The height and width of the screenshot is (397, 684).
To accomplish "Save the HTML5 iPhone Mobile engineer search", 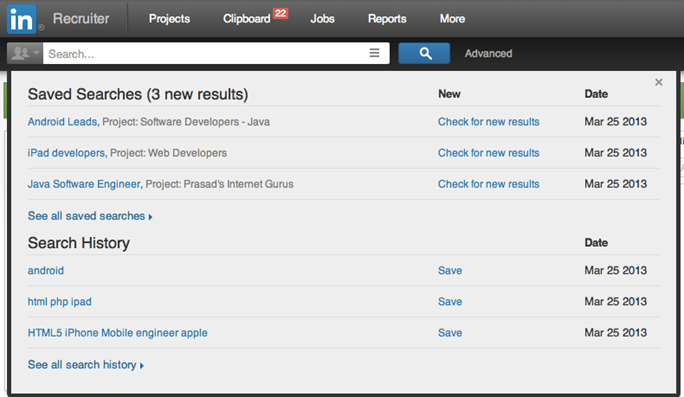I will 450,333.
